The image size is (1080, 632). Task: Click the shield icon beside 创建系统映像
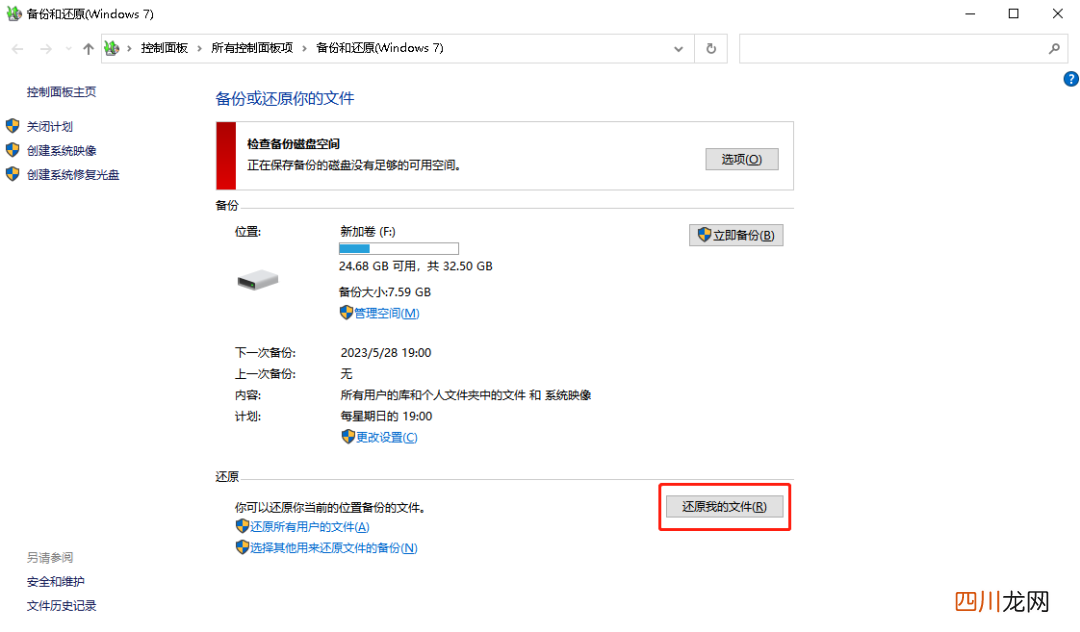pyautogui.click(x=12, y=150)
